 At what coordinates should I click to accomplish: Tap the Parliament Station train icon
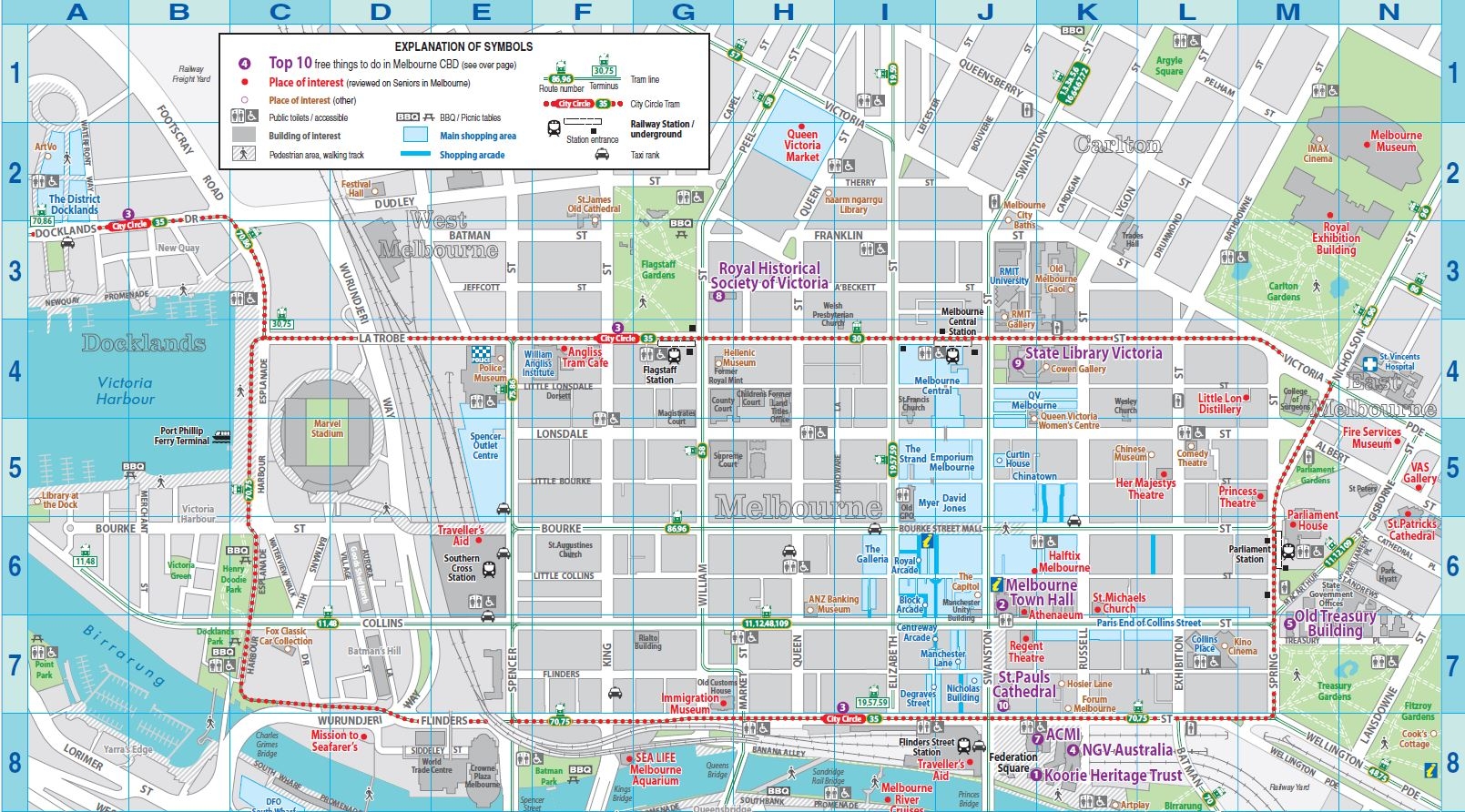(x=1287, y=551)
